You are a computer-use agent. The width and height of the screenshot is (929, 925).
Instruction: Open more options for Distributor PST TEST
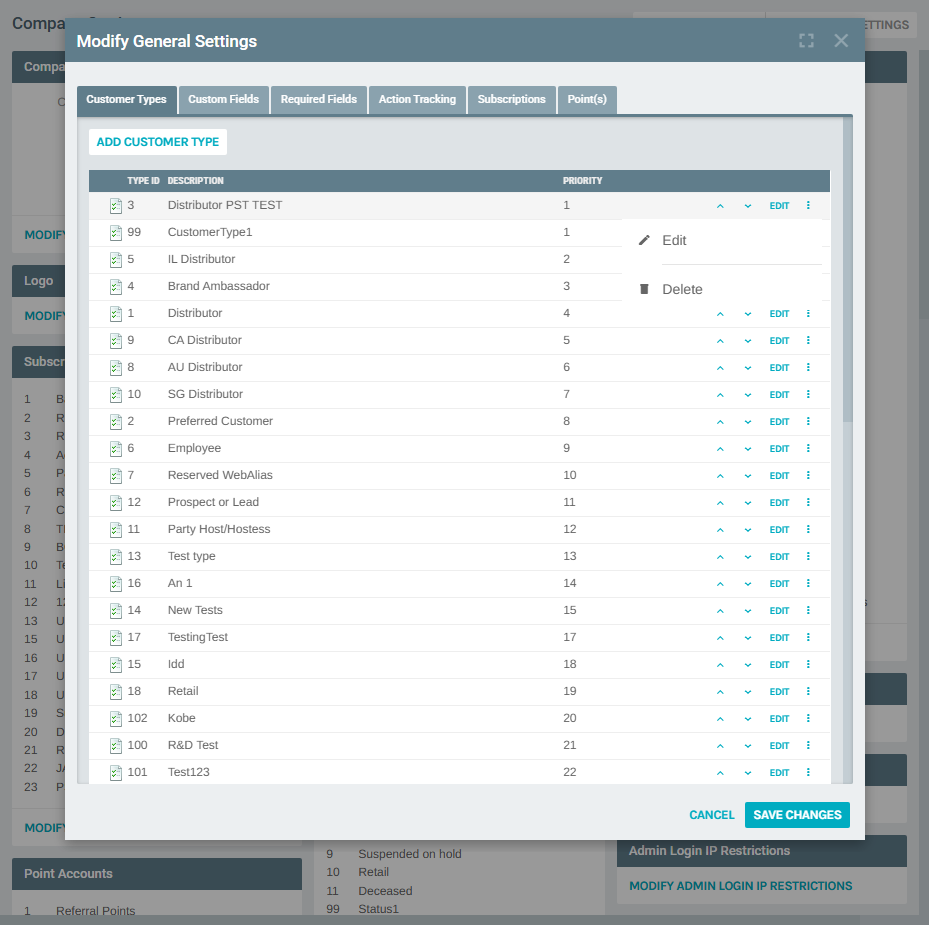[808, 206]
